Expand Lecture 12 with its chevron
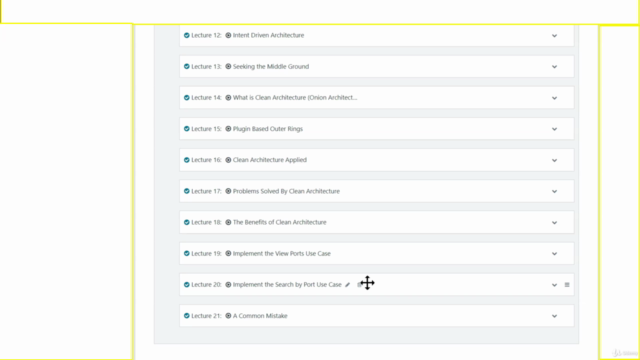 (554, 36)
